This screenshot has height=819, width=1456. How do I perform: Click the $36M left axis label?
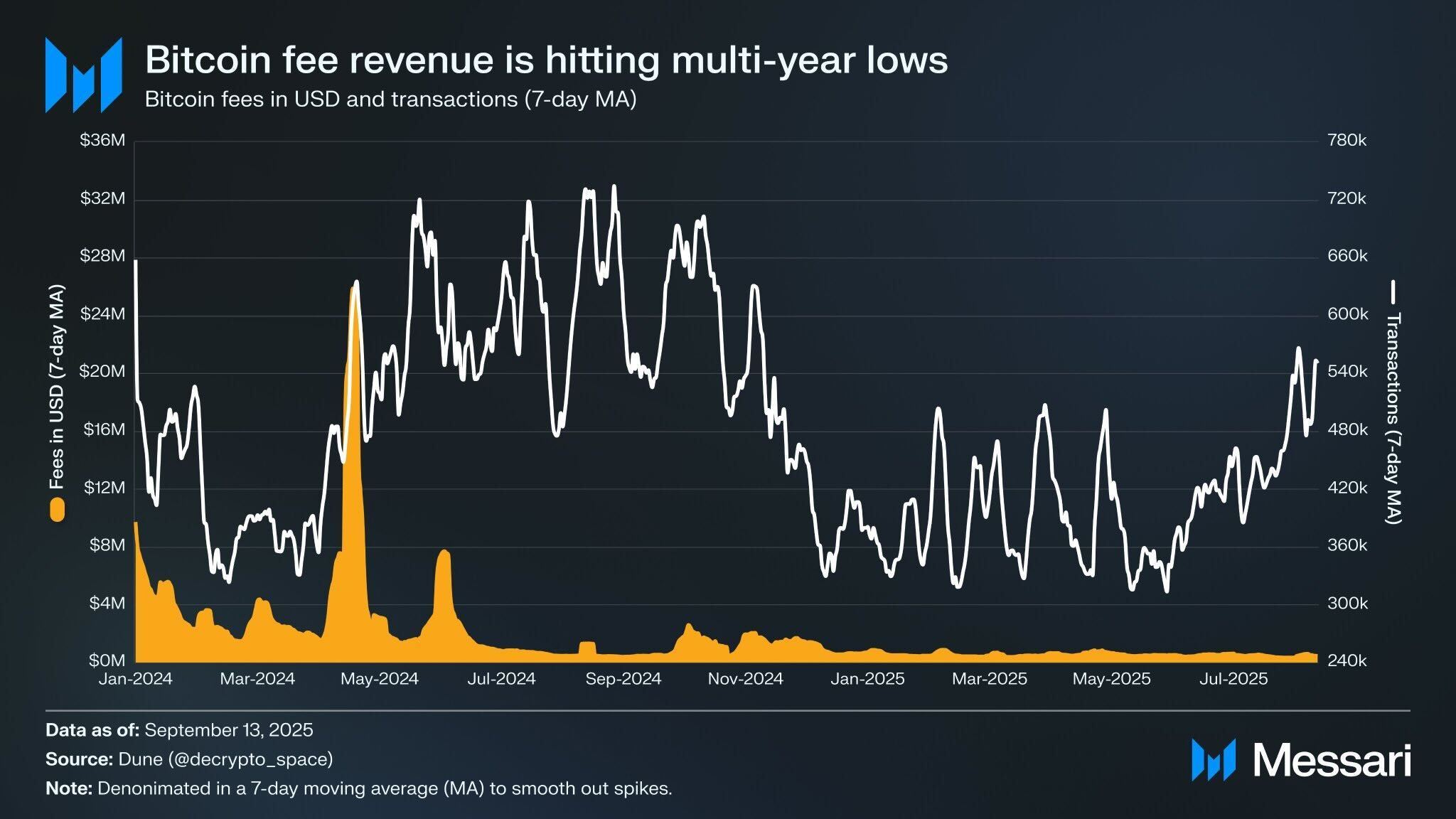(x=102, y=140)
